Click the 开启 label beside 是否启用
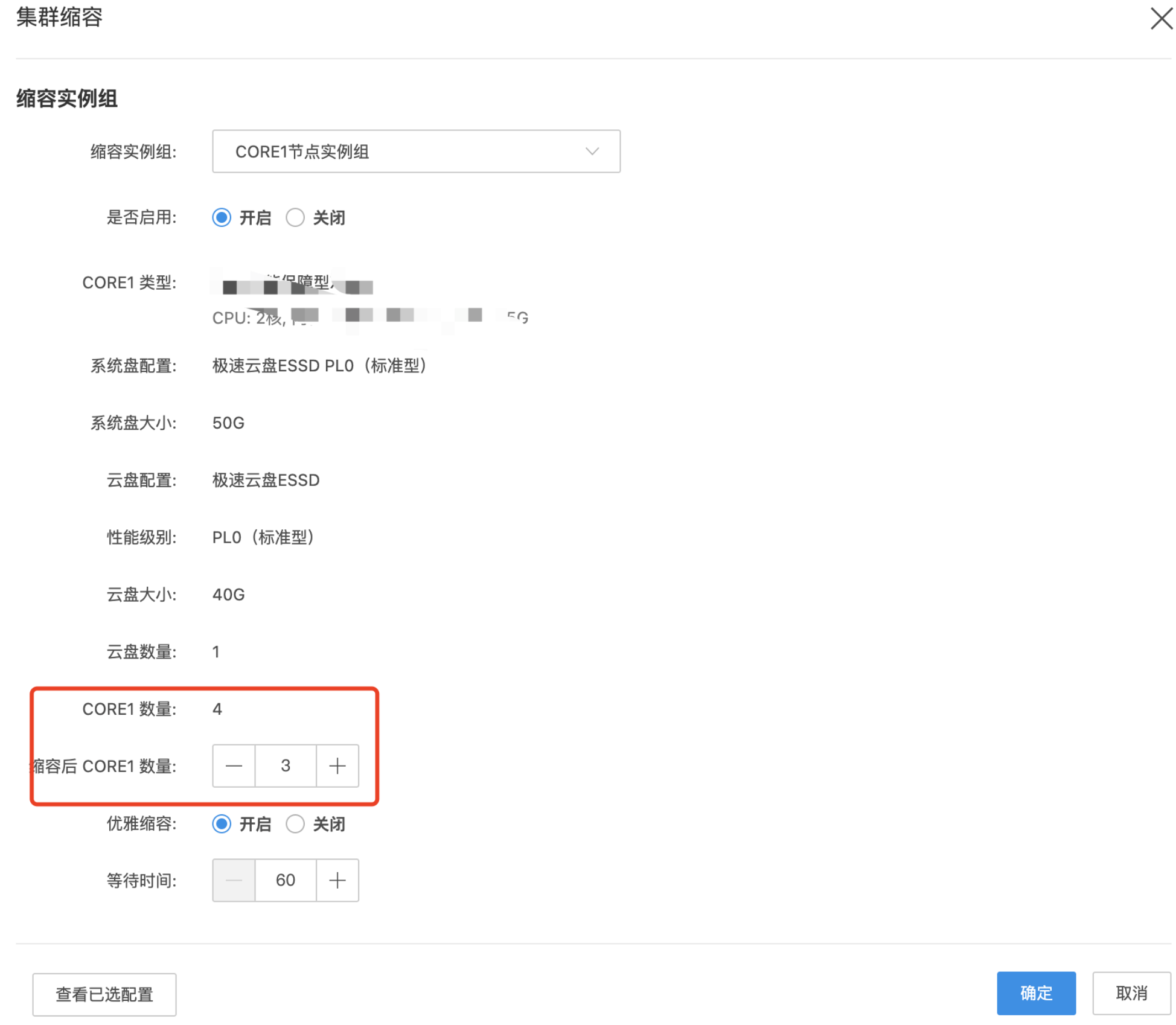1176x1025 pixels. click(255, 217)
